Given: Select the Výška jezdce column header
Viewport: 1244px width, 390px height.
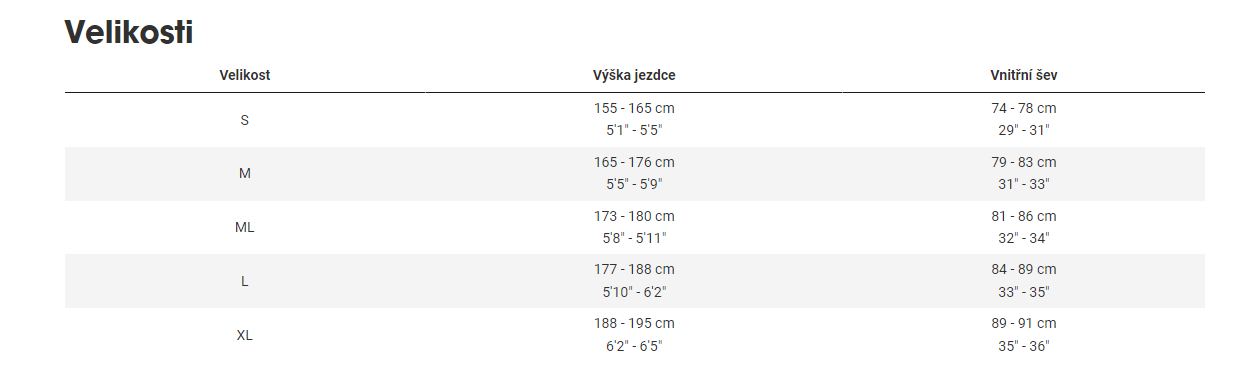Looking at the screenshot, I should 634,75.
